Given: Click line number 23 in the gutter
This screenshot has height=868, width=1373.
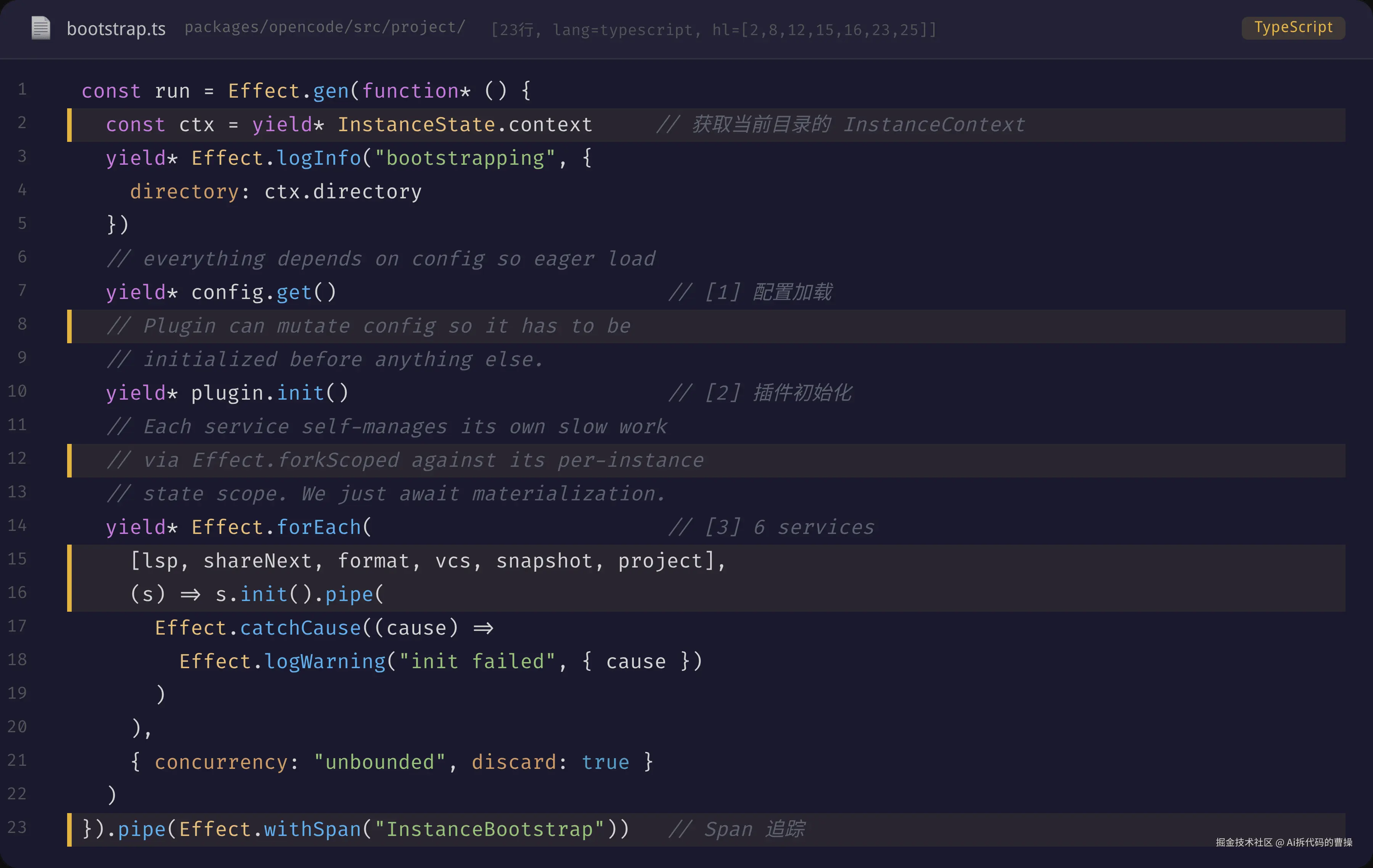Looking at the screenshot, I should point(17,828).
